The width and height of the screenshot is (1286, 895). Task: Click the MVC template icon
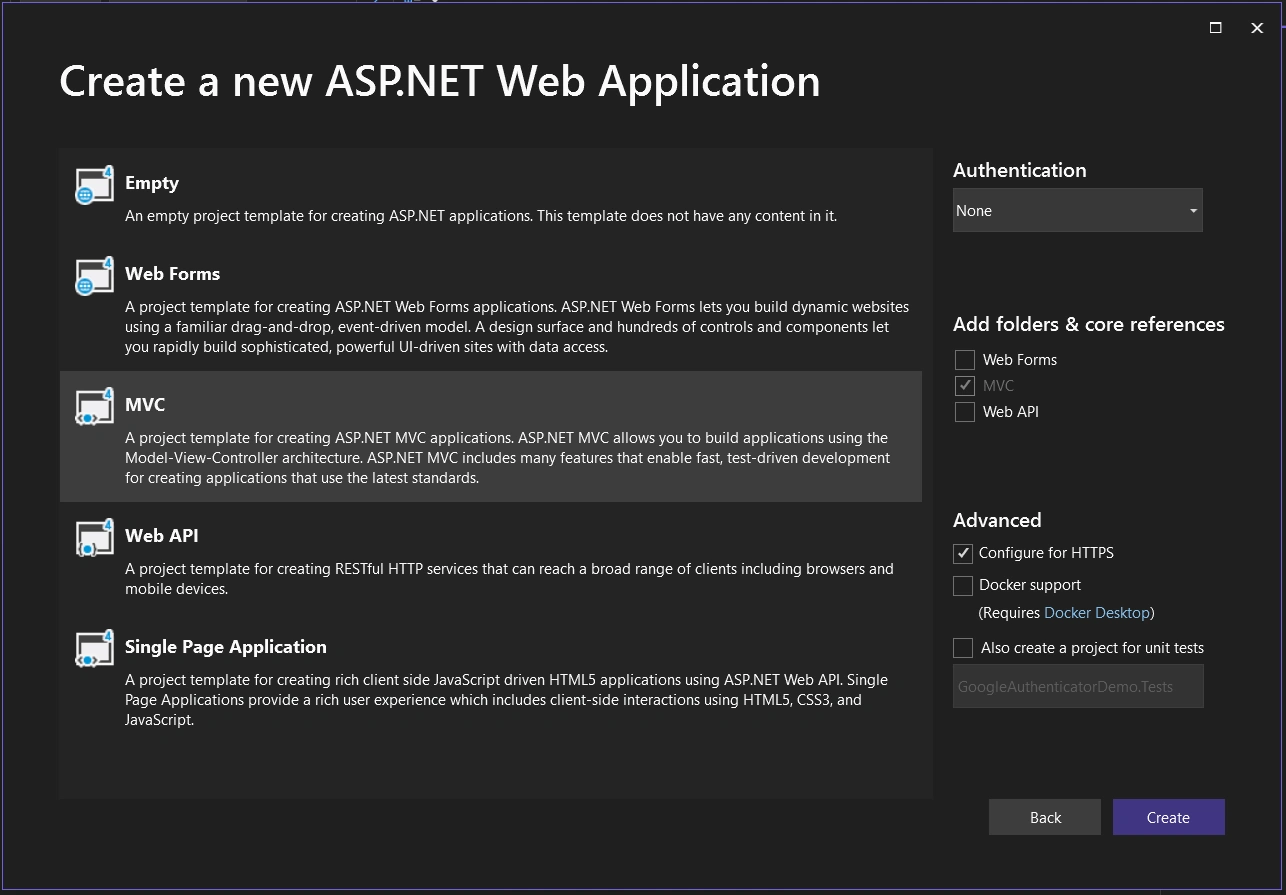click(x=95, y=407)
